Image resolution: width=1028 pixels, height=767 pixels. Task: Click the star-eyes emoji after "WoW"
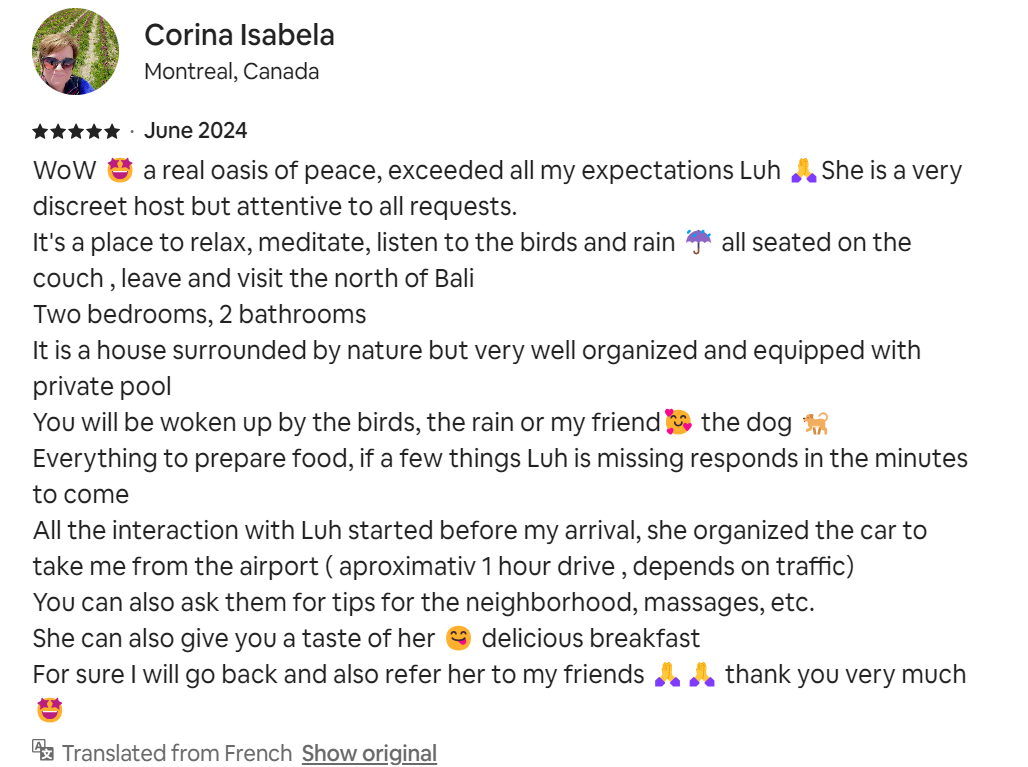120,171
